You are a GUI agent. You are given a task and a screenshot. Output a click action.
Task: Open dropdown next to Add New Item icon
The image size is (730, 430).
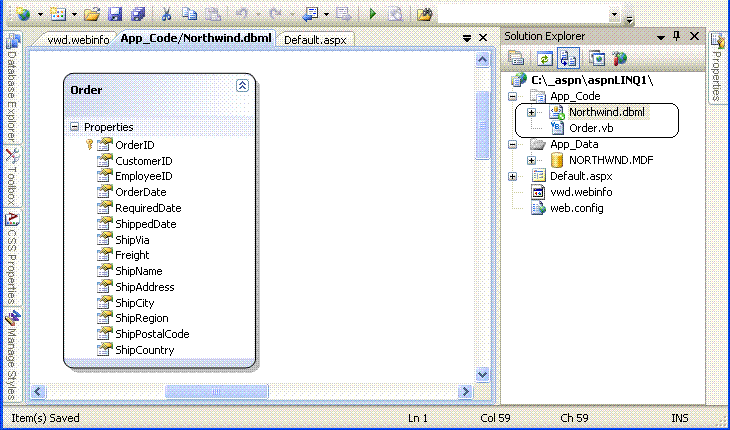click(74, 15)
